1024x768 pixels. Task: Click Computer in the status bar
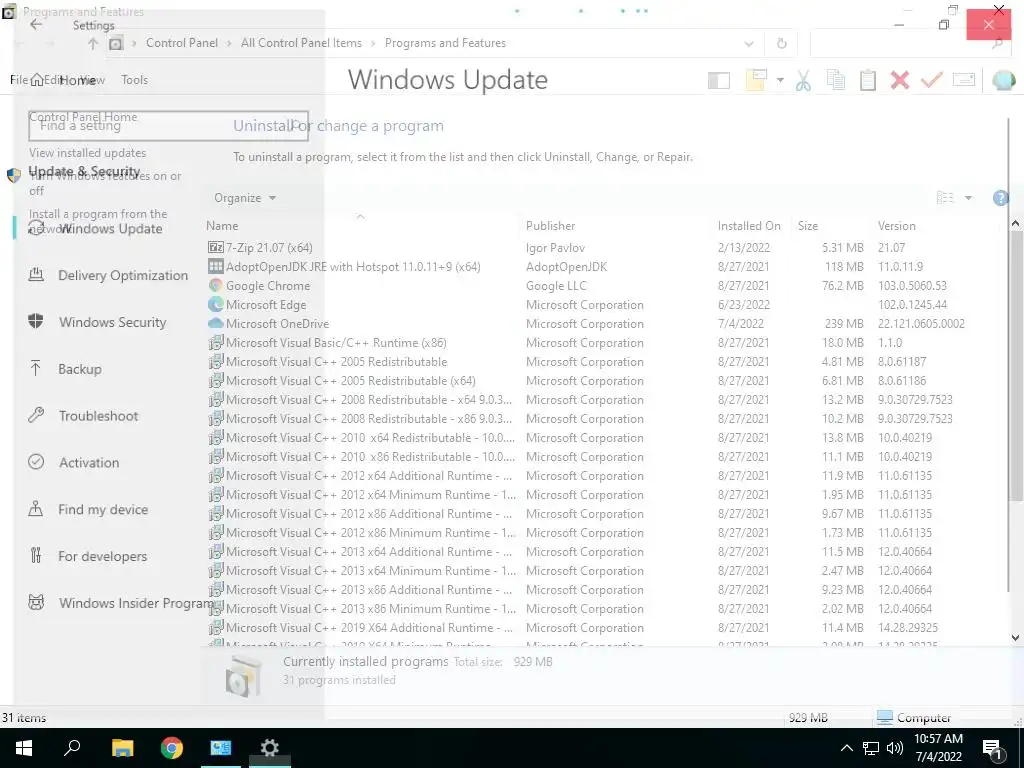click(x=914, y=718)
